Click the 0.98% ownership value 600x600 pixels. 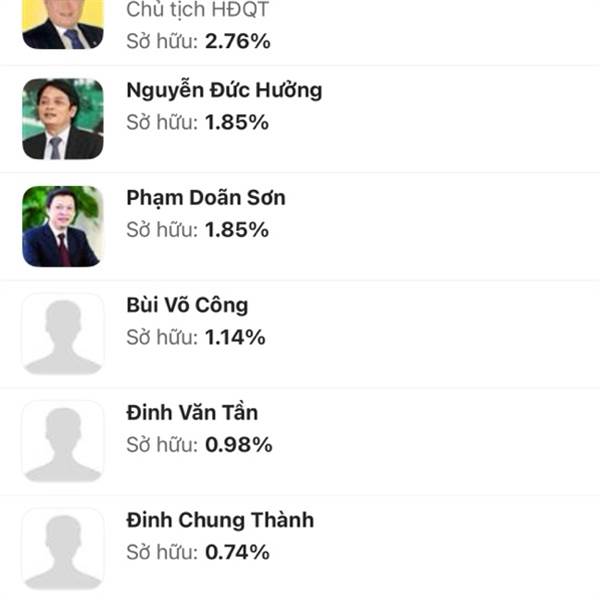238,444
